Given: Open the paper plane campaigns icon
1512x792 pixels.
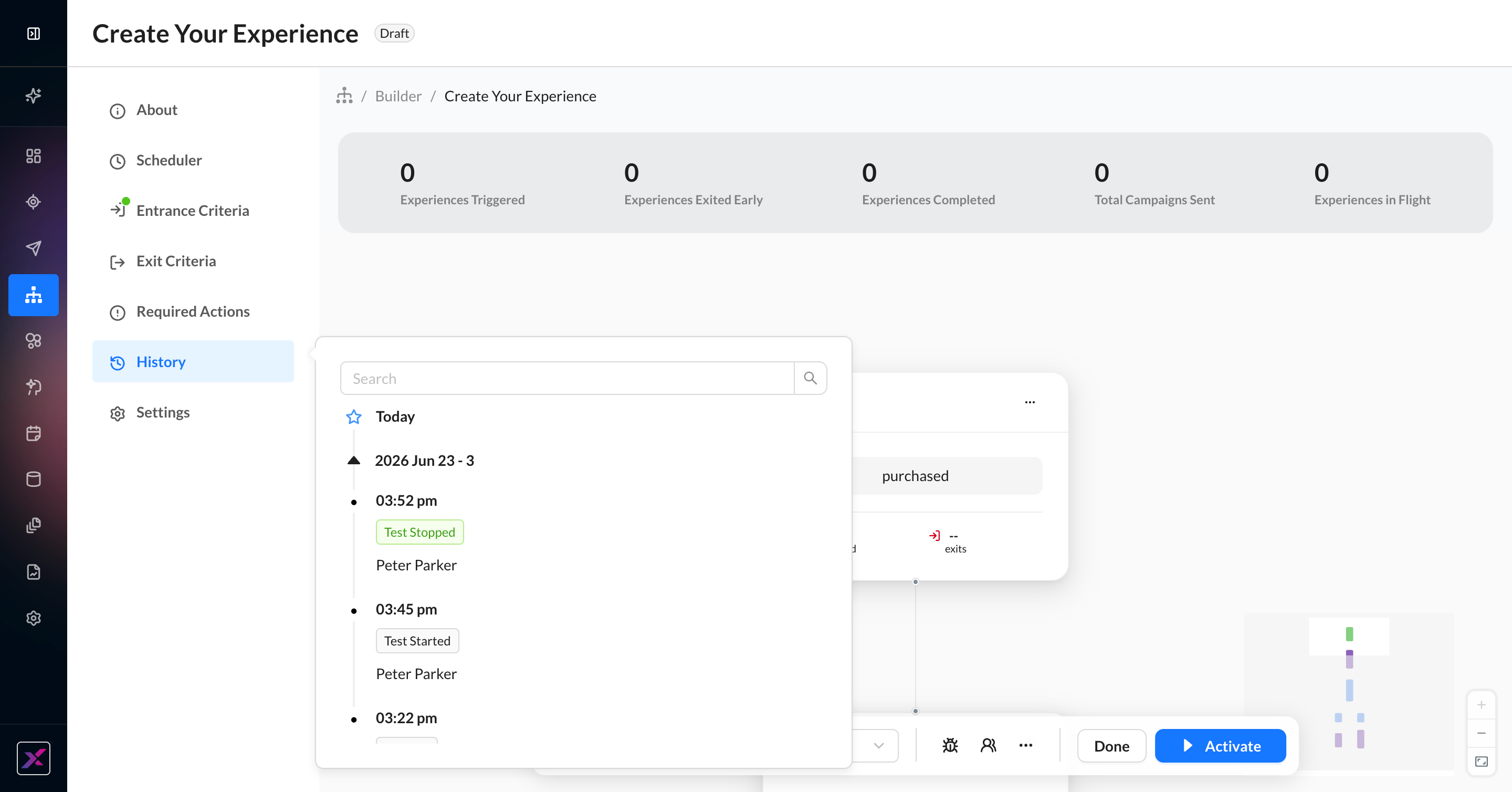Looking at the screenshot, I should point(34,248).
